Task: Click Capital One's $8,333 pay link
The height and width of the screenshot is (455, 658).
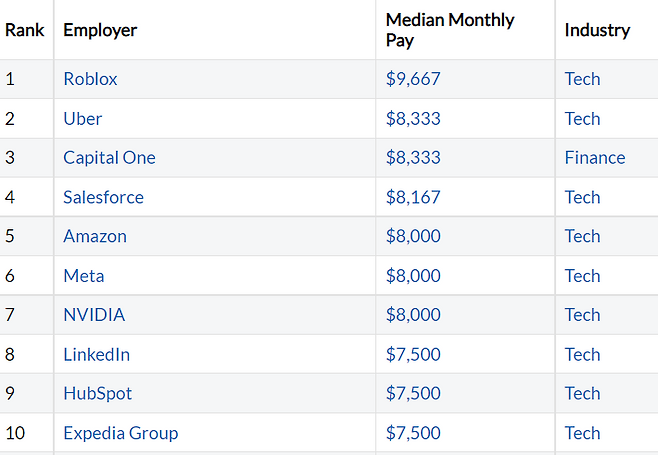Action: 413,158
